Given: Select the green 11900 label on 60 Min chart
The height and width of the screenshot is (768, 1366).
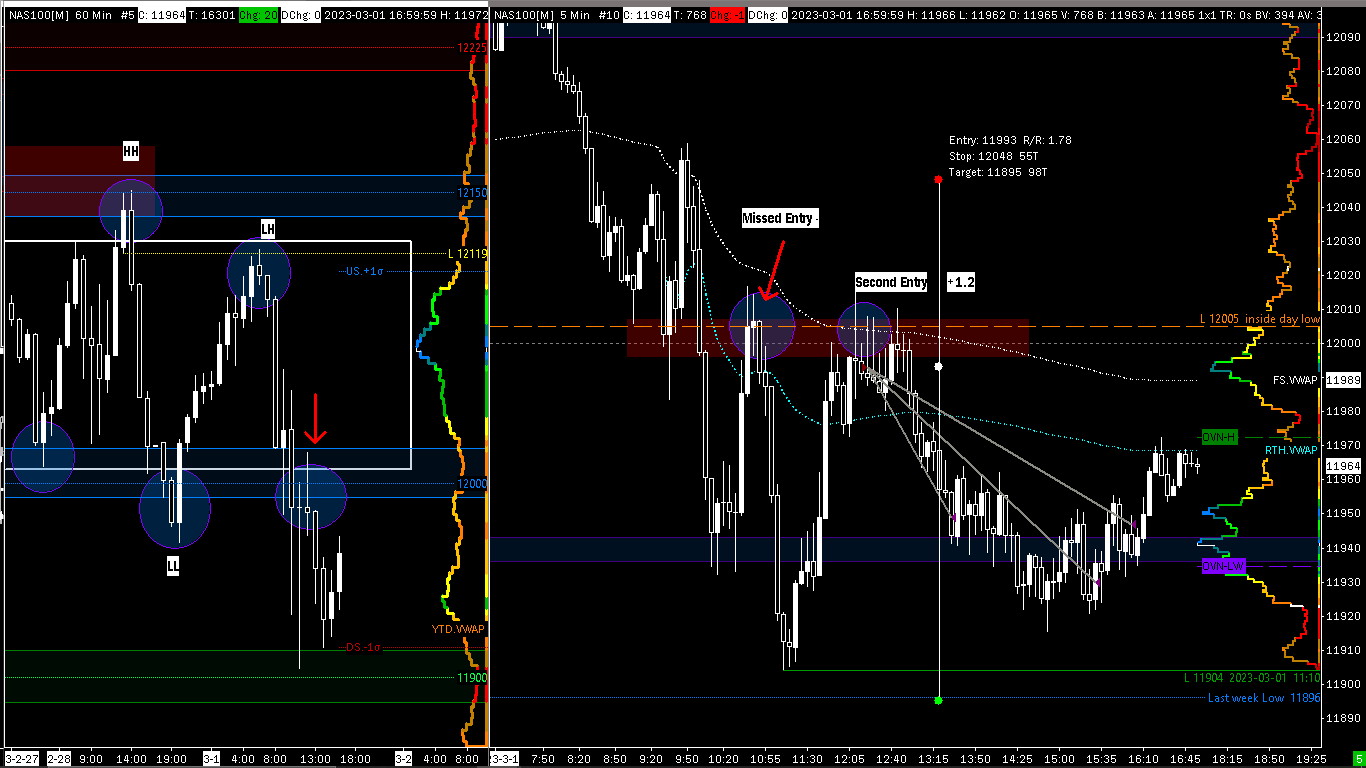Looking at the screenshot, I should point(471,678).
